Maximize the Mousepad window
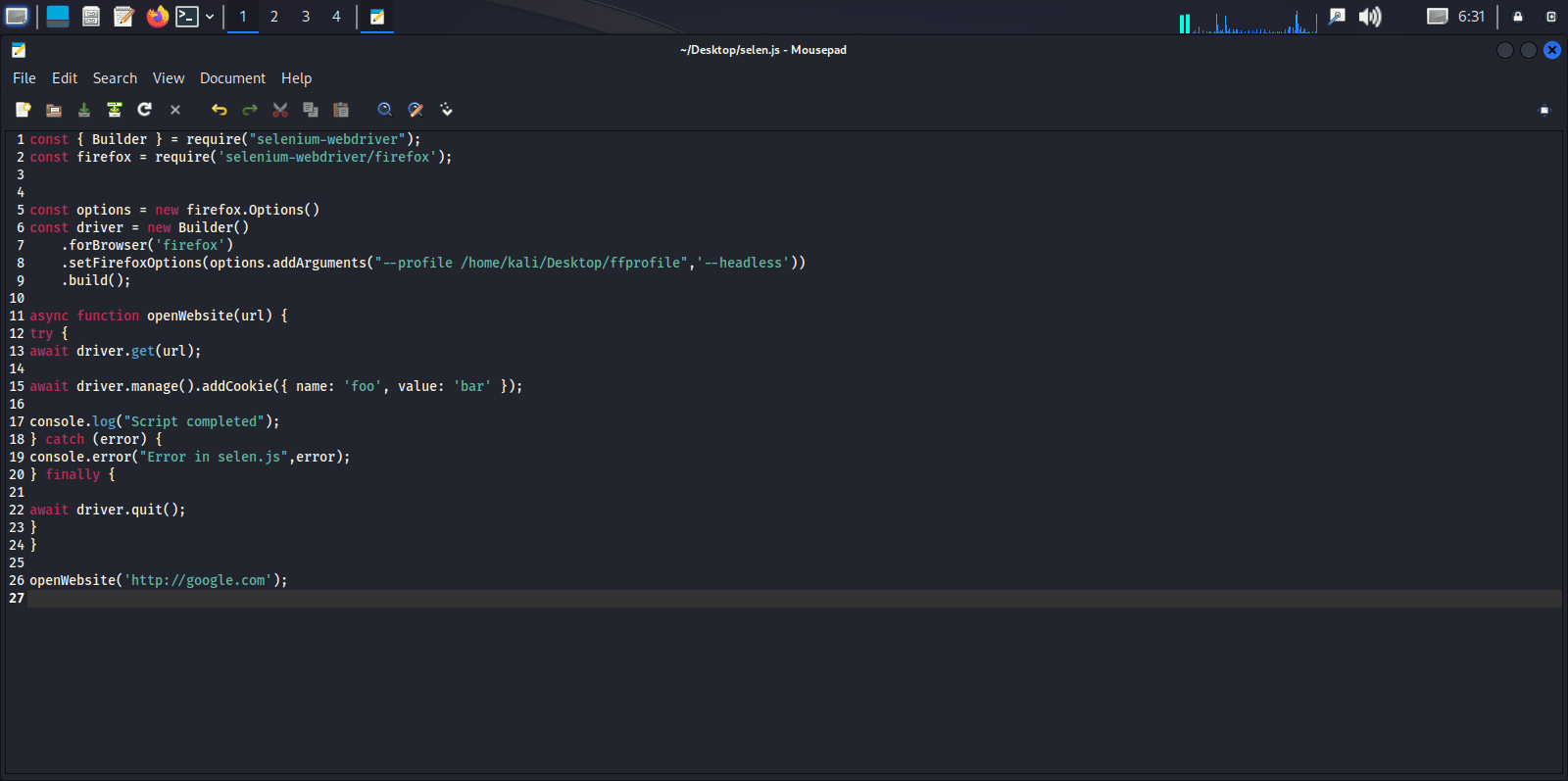The height and width of the screenshot is (781, 1568). pos(1529,50)
